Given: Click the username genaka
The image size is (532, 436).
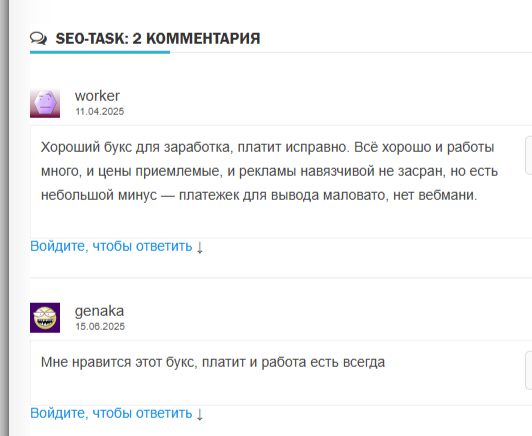Looking at the screenshot, I should [99, 311].
